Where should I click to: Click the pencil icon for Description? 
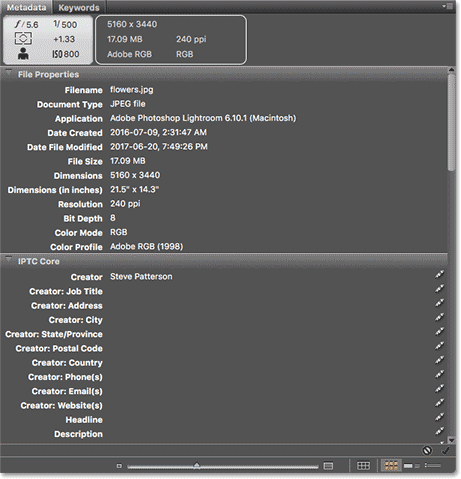(x=439, y=431)
